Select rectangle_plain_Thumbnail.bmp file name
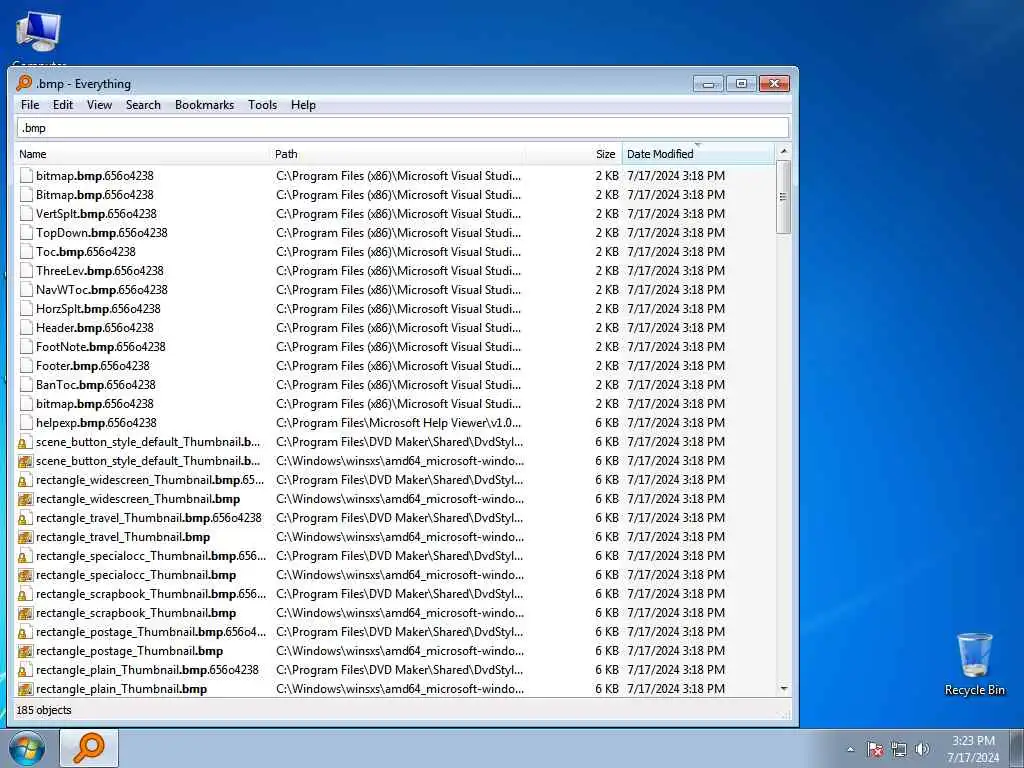 121,688
